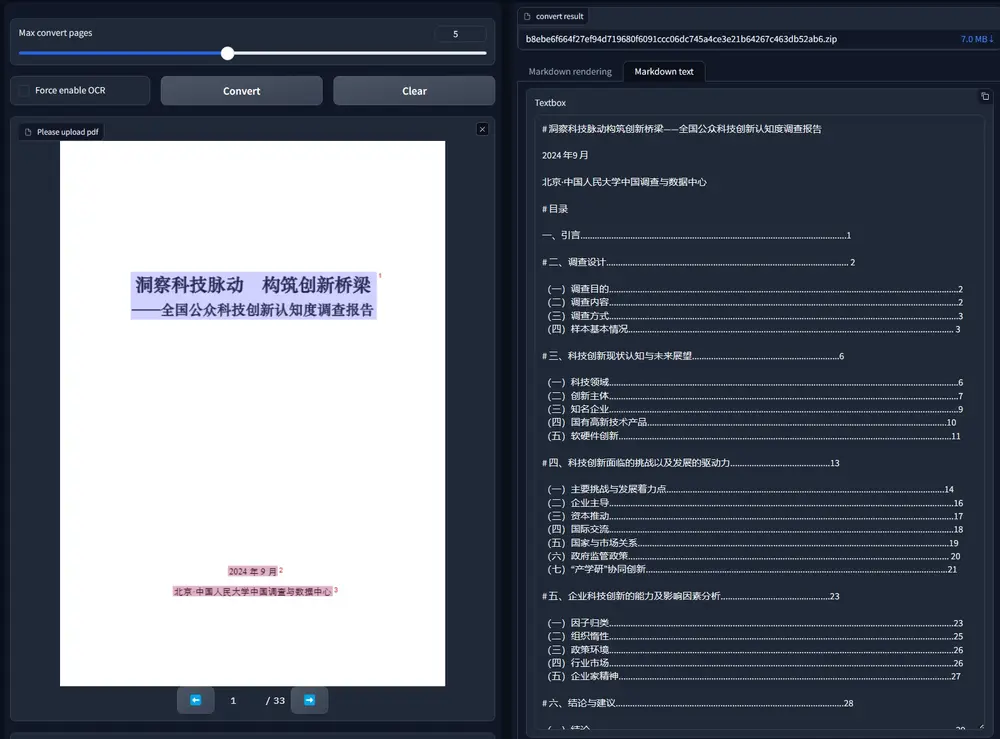Select the Markdown text tab
The width and height of the screenshot is (1000, 739).
pyautogui.click(x=663, y=71)
